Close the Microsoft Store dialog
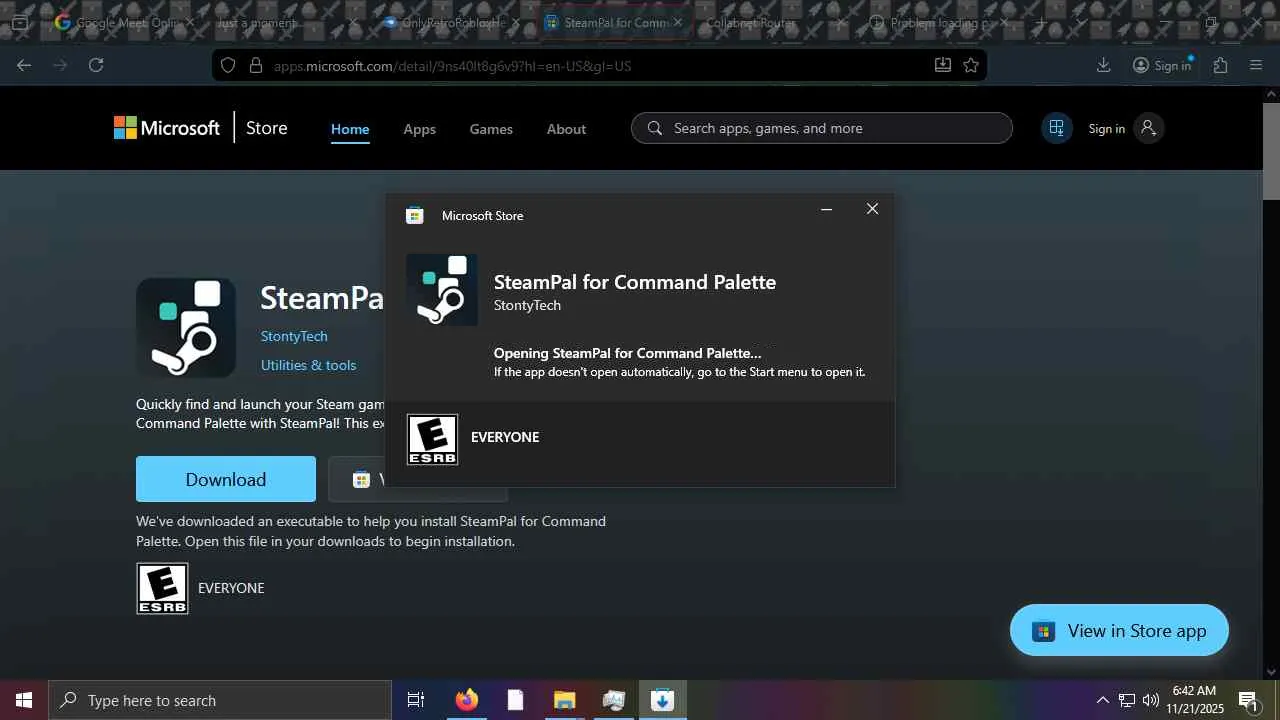Image resolution: width=1280 pixels, height=720 pixels. [x=872, y=209]
